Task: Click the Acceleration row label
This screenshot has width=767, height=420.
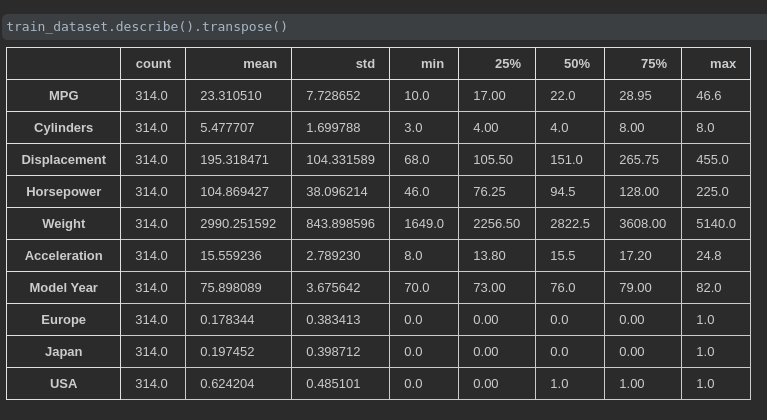Action: (64, 256)
